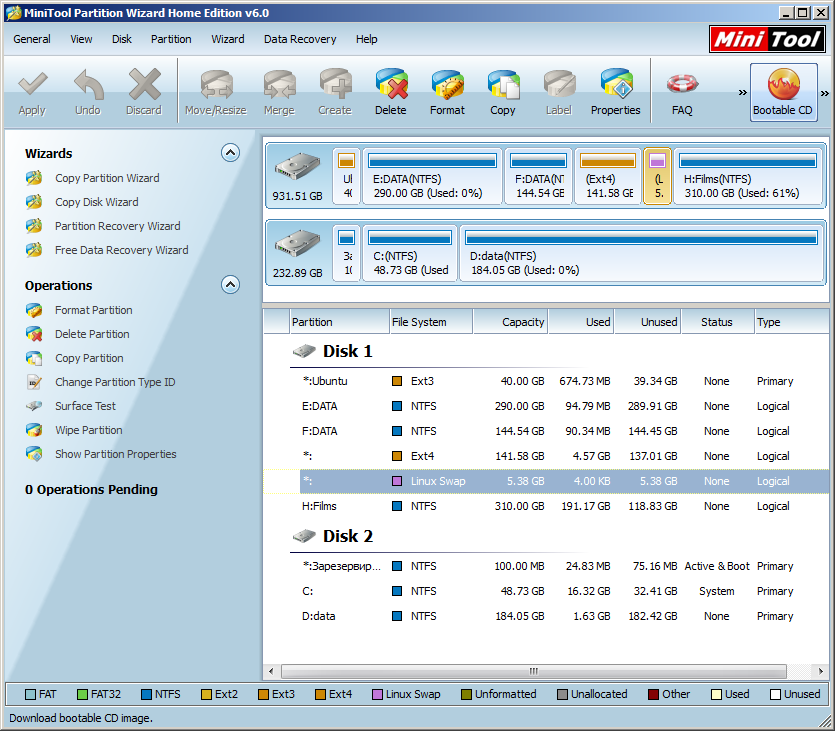Open the Help menu
Viewport: 835px width, 731px height.
tap(366, 39)
